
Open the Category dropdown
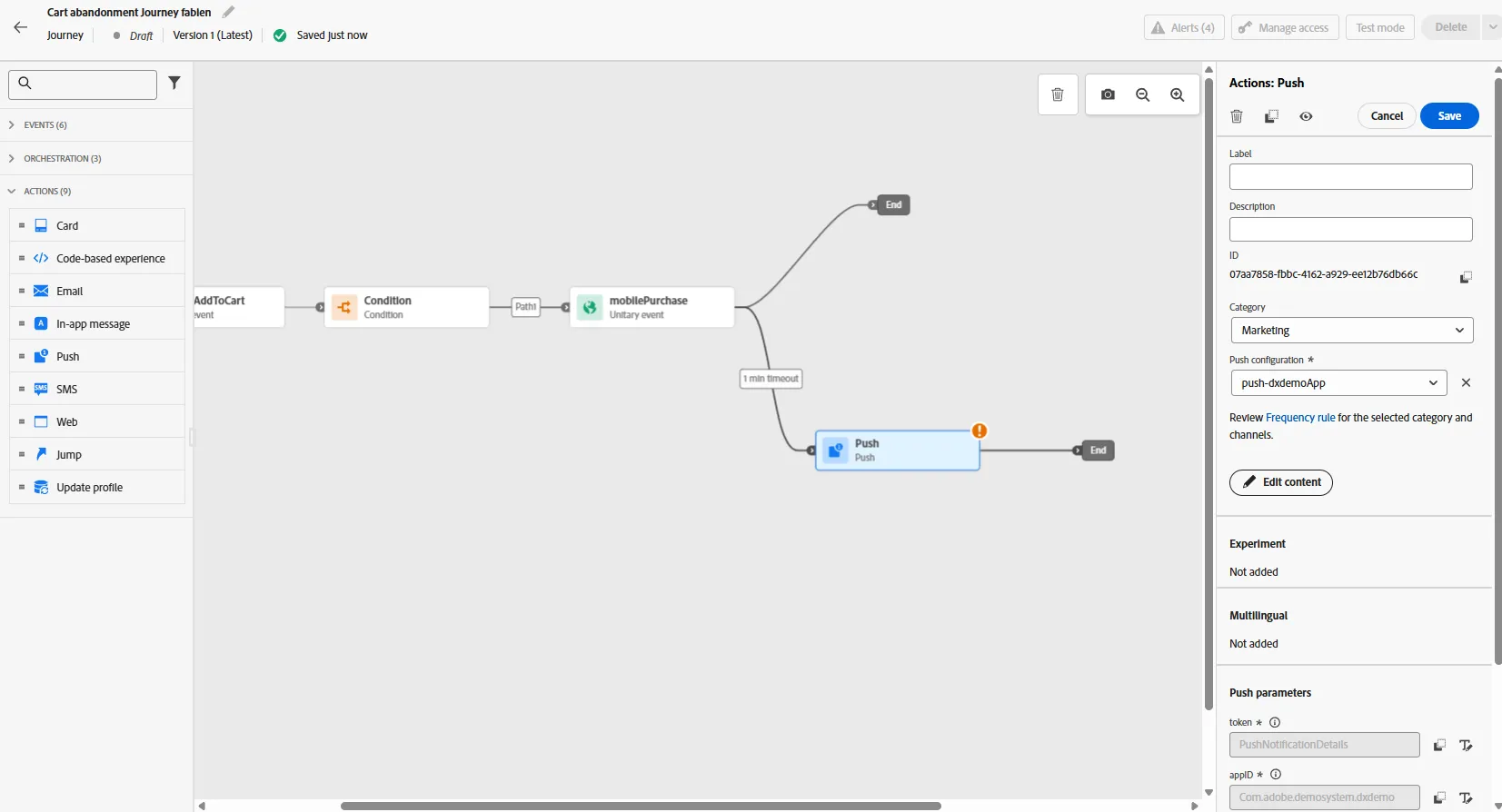point(1351,331)
